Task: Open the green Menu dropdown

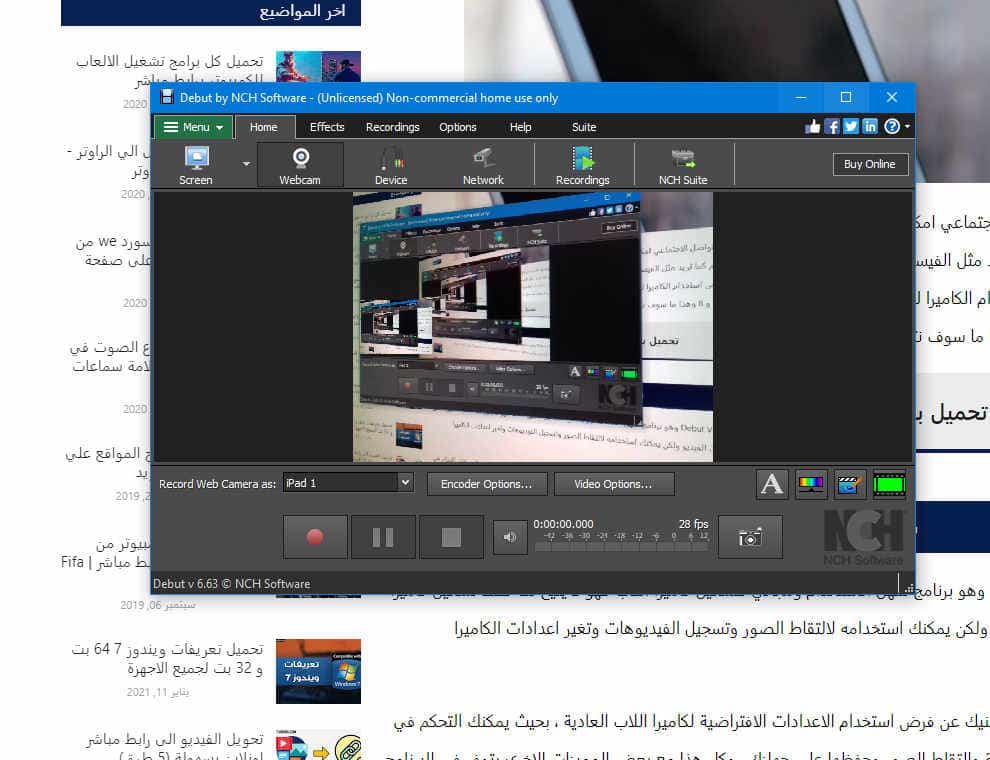Action: coord(193,127)
